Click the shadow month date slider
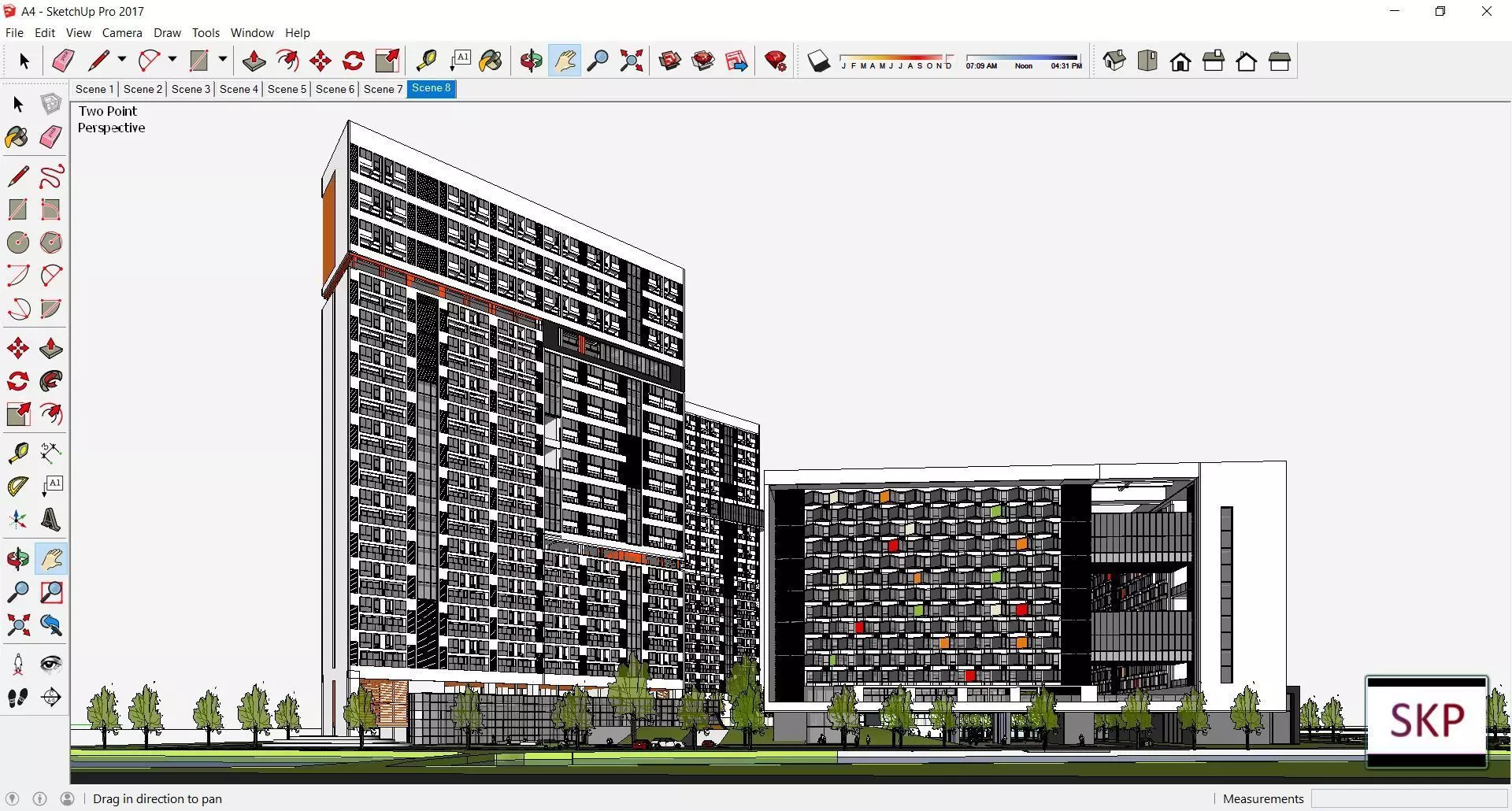 tap(896, 61)
